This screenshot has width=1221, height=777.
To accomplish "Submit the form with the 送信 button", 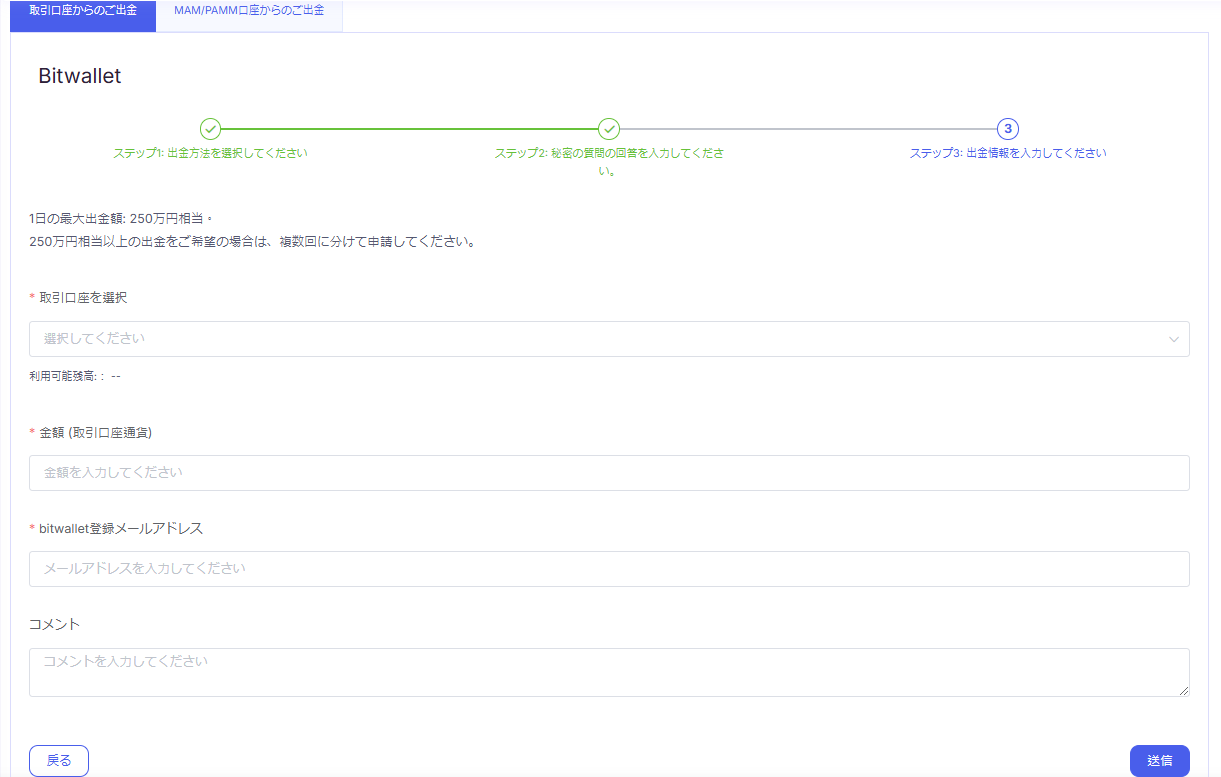I will 1159,761.
